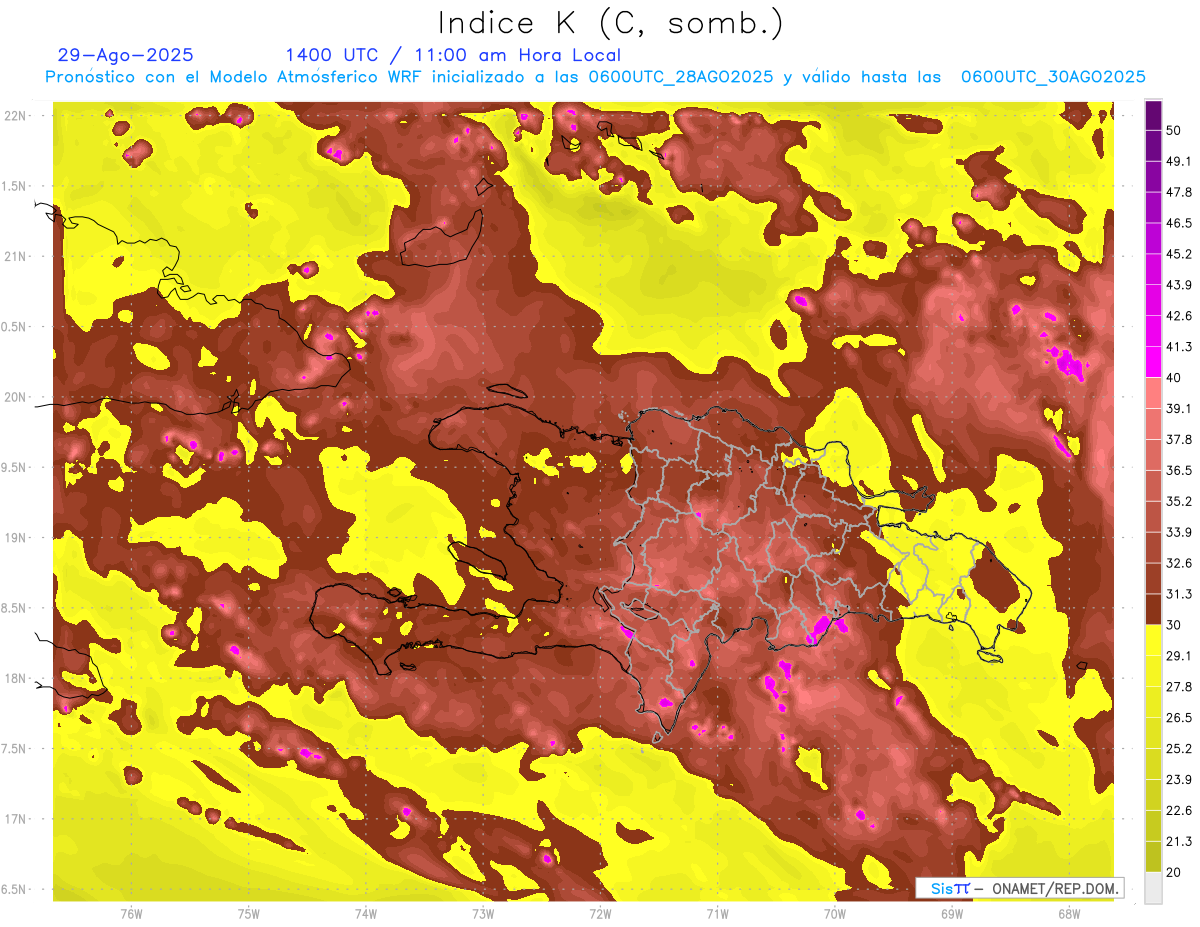The width and height of the screenshot is (1200, 927).
Task: Click the colorbar value '35.2'
Action: [x=1178, y=501]
